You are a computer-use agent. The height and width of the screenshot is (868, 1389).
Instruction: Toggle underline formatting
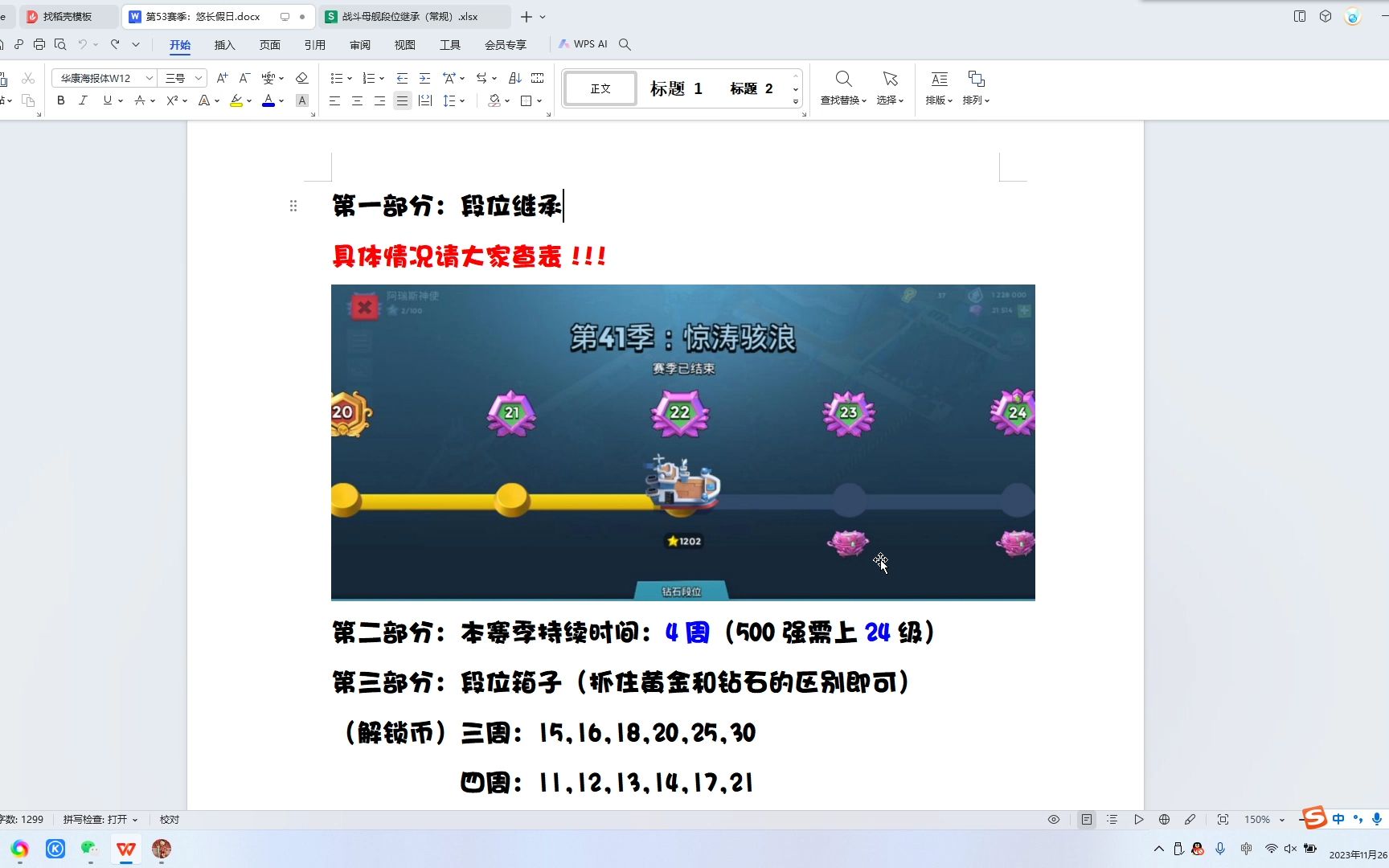pos(107,100)
